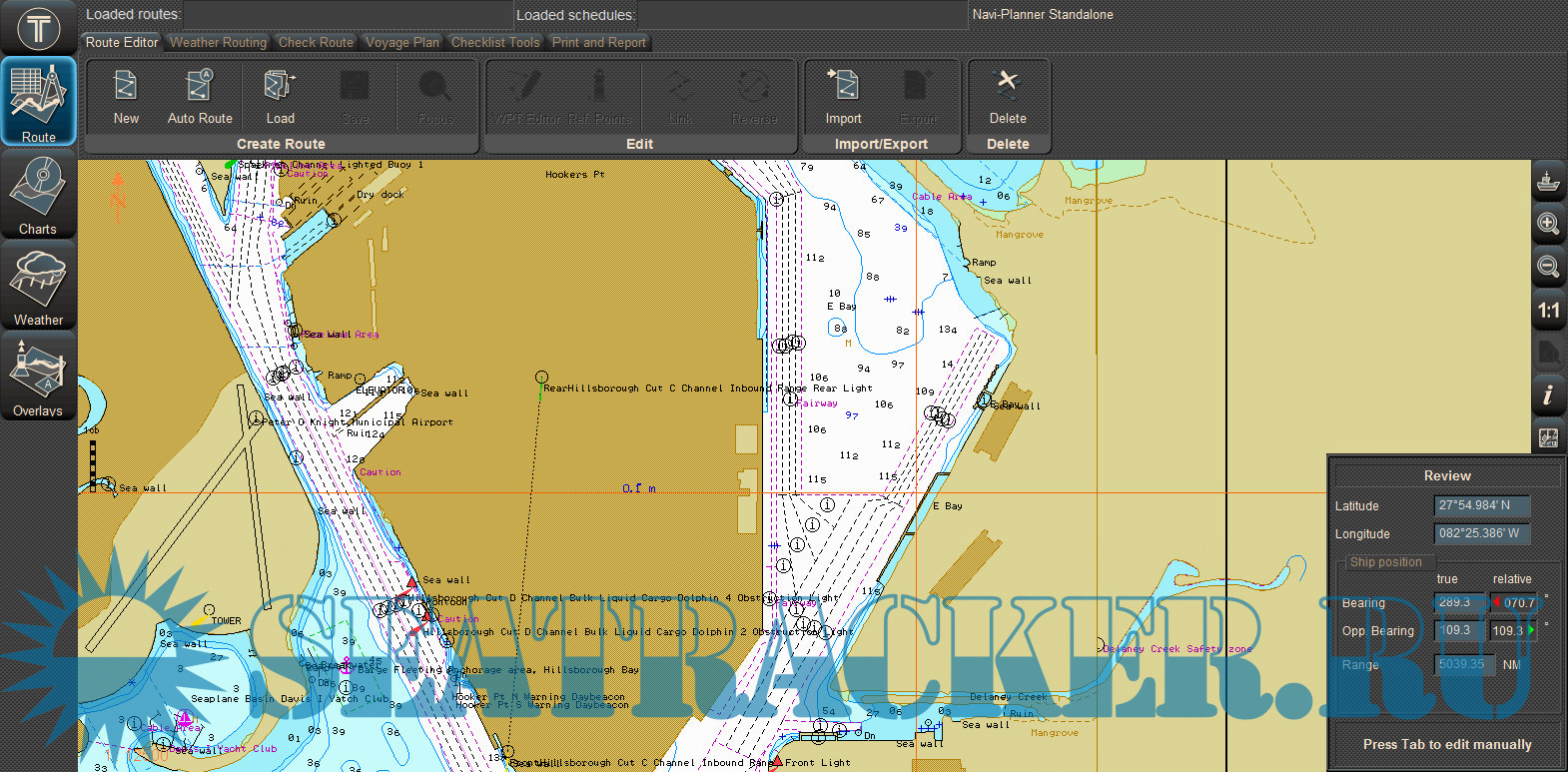Switch to the Weather Routing tab
Viewport: 1568px width, 772px height.
pyautogui.click(x=218, y=43)
